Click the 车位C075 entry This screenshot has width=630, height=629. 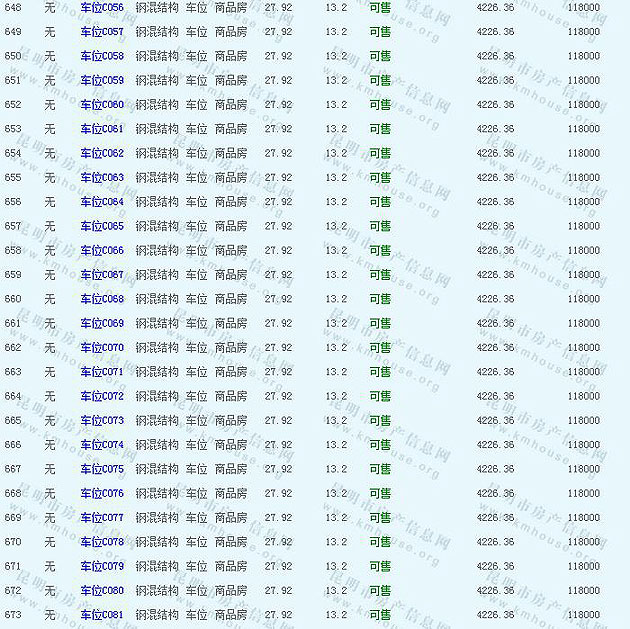(x=102, y=469)
